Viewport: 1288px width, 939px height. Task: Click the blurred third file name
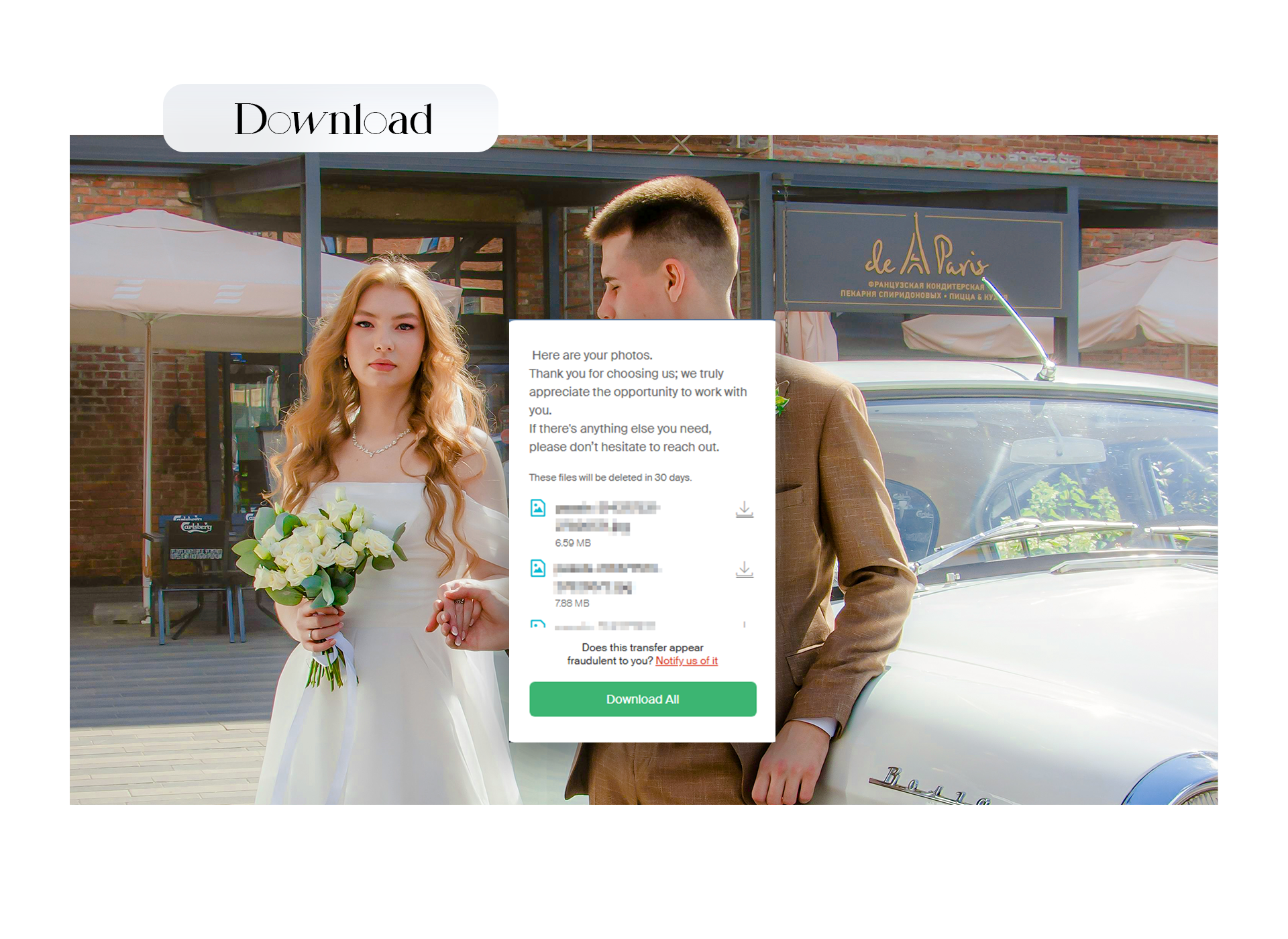605,626
